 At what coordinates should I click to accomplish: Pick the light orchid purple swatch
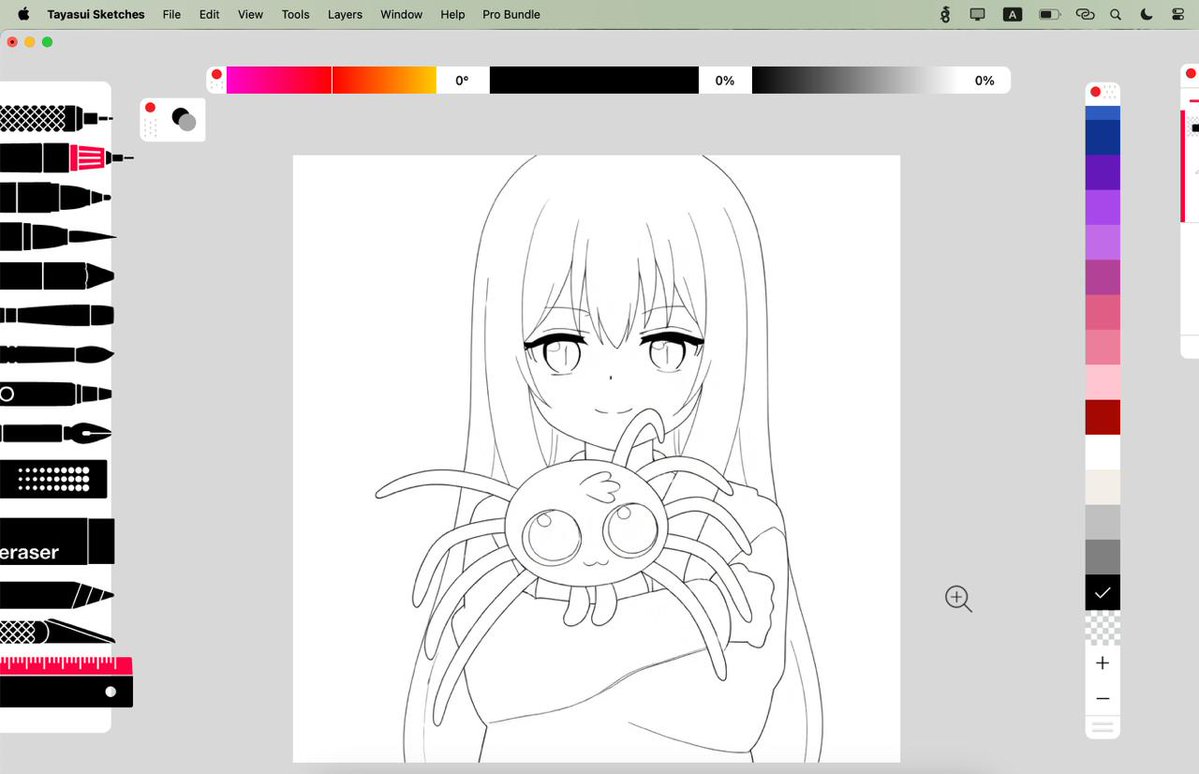(1103, 242)
